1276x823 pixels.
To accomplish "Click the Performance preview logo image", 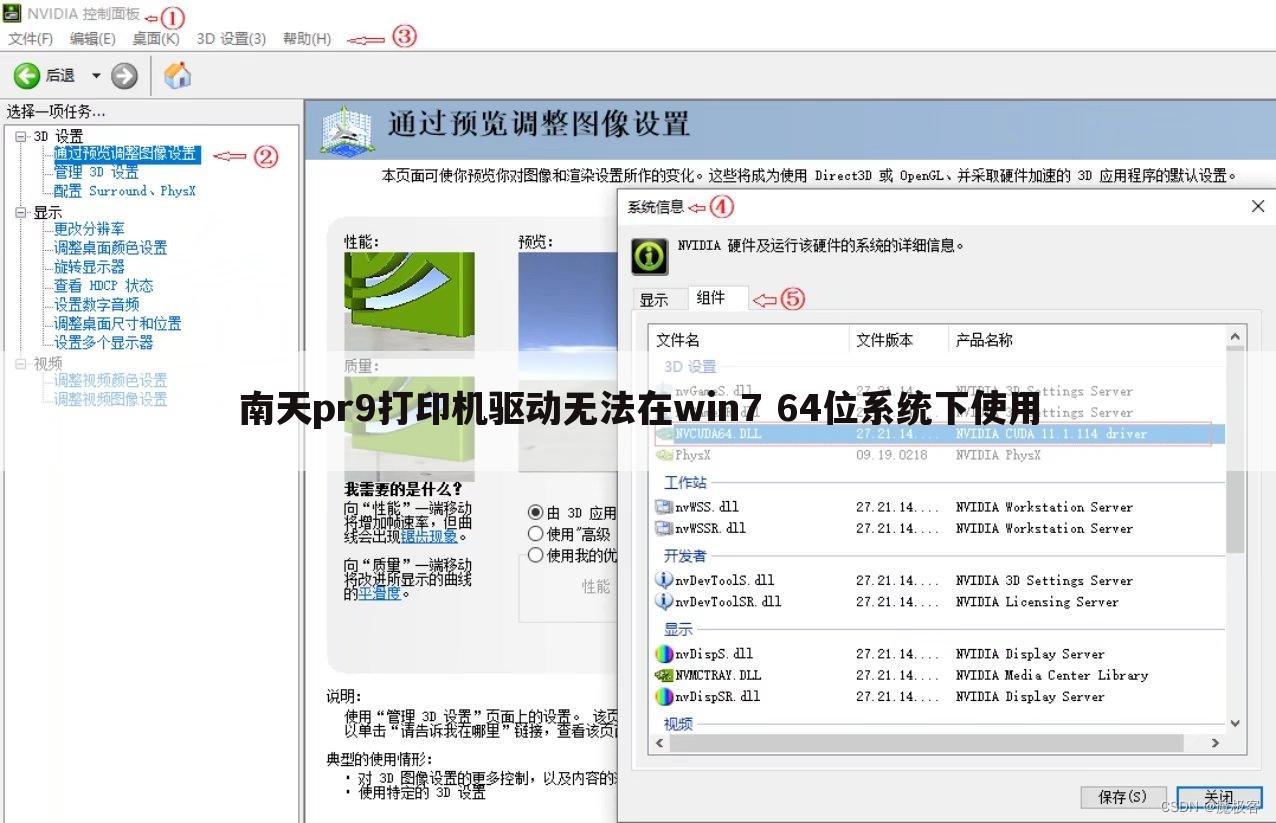I will tap(409, 302).
